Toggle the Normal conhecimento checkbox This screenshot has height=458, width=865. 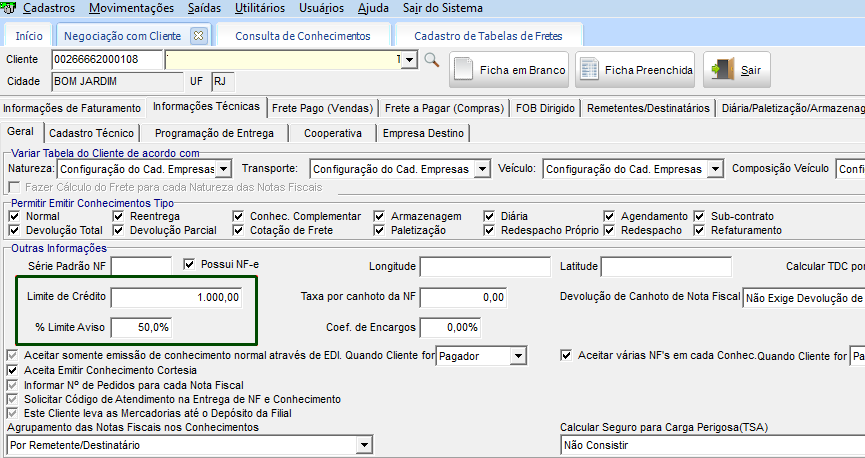pos(14,216)
